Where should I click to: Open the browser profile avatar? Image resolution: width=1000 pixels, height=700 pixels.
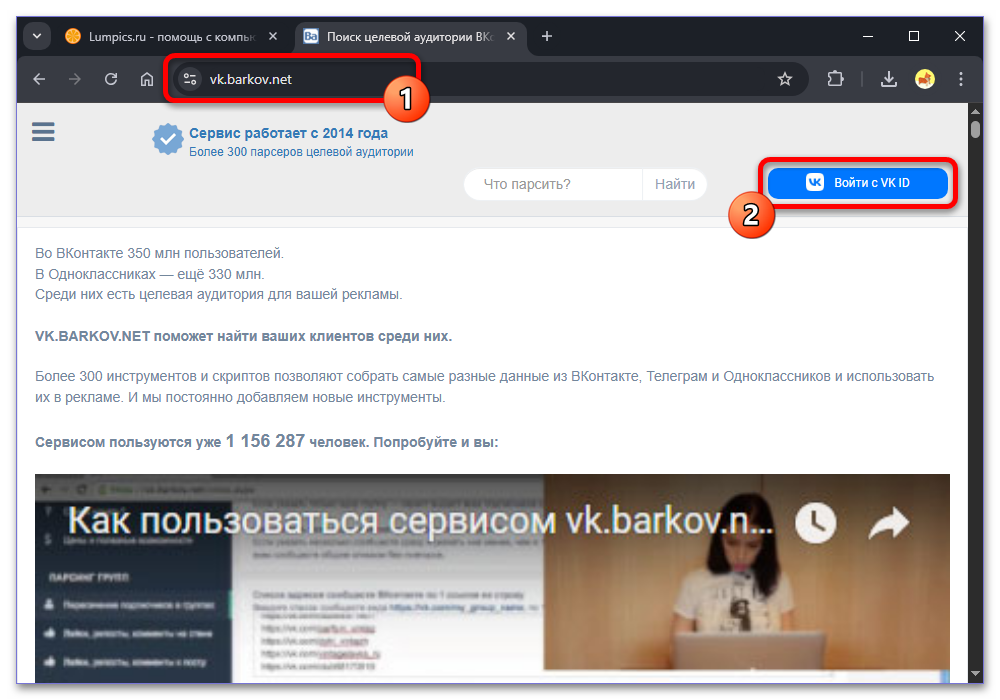click(x=925, y=79)
